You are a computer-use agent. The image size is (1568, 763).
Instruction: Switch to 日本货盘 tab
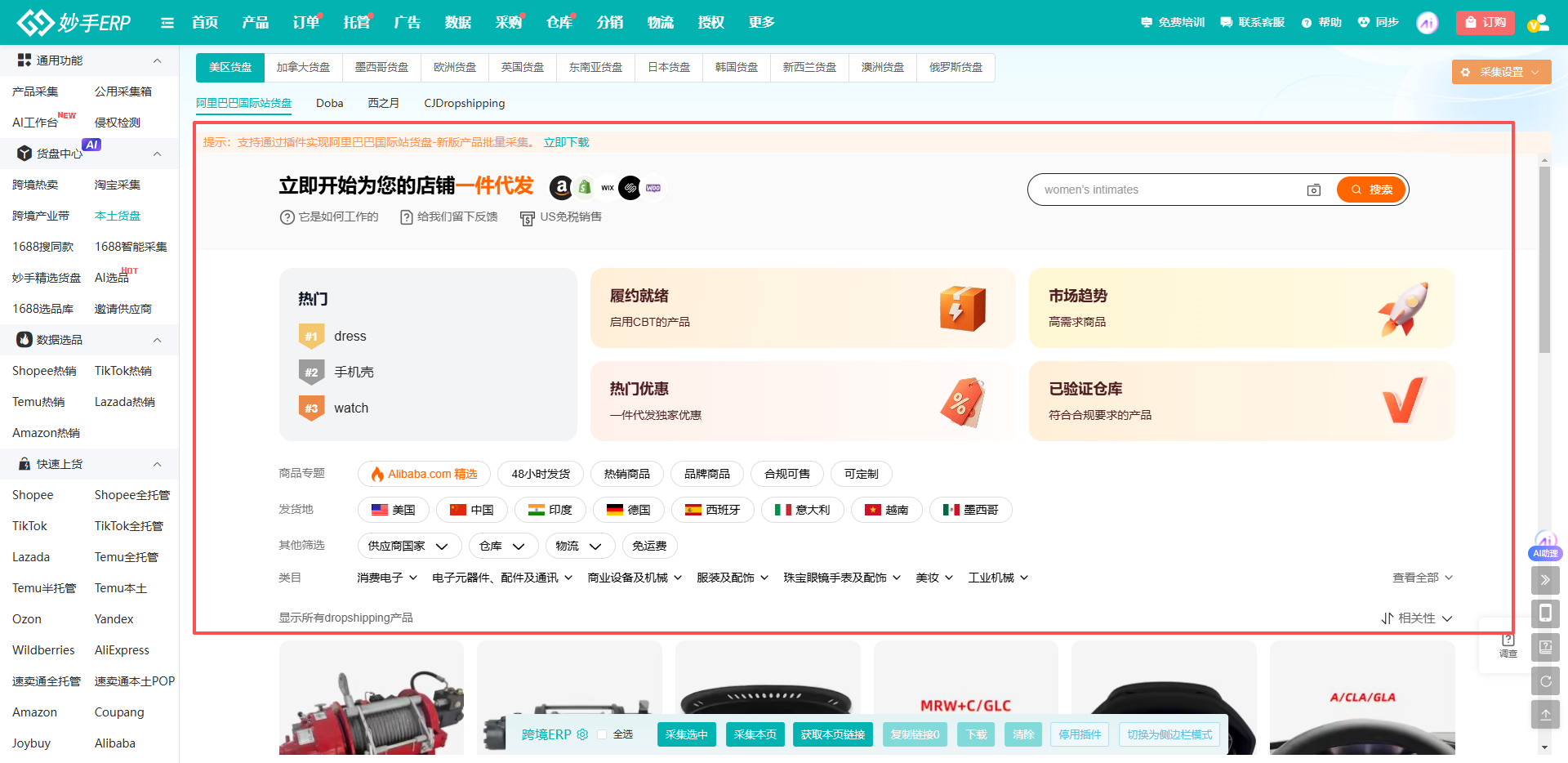[669, 67]
